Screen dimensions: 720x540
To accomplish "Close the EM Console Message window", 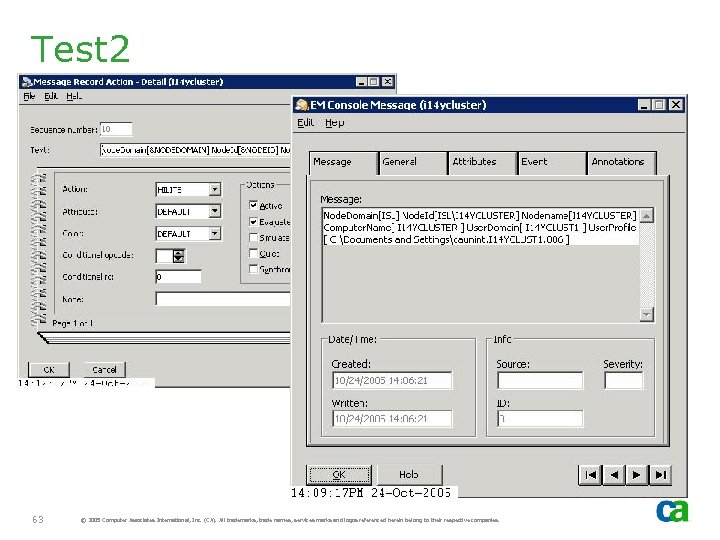I will [x=675, y=105].
